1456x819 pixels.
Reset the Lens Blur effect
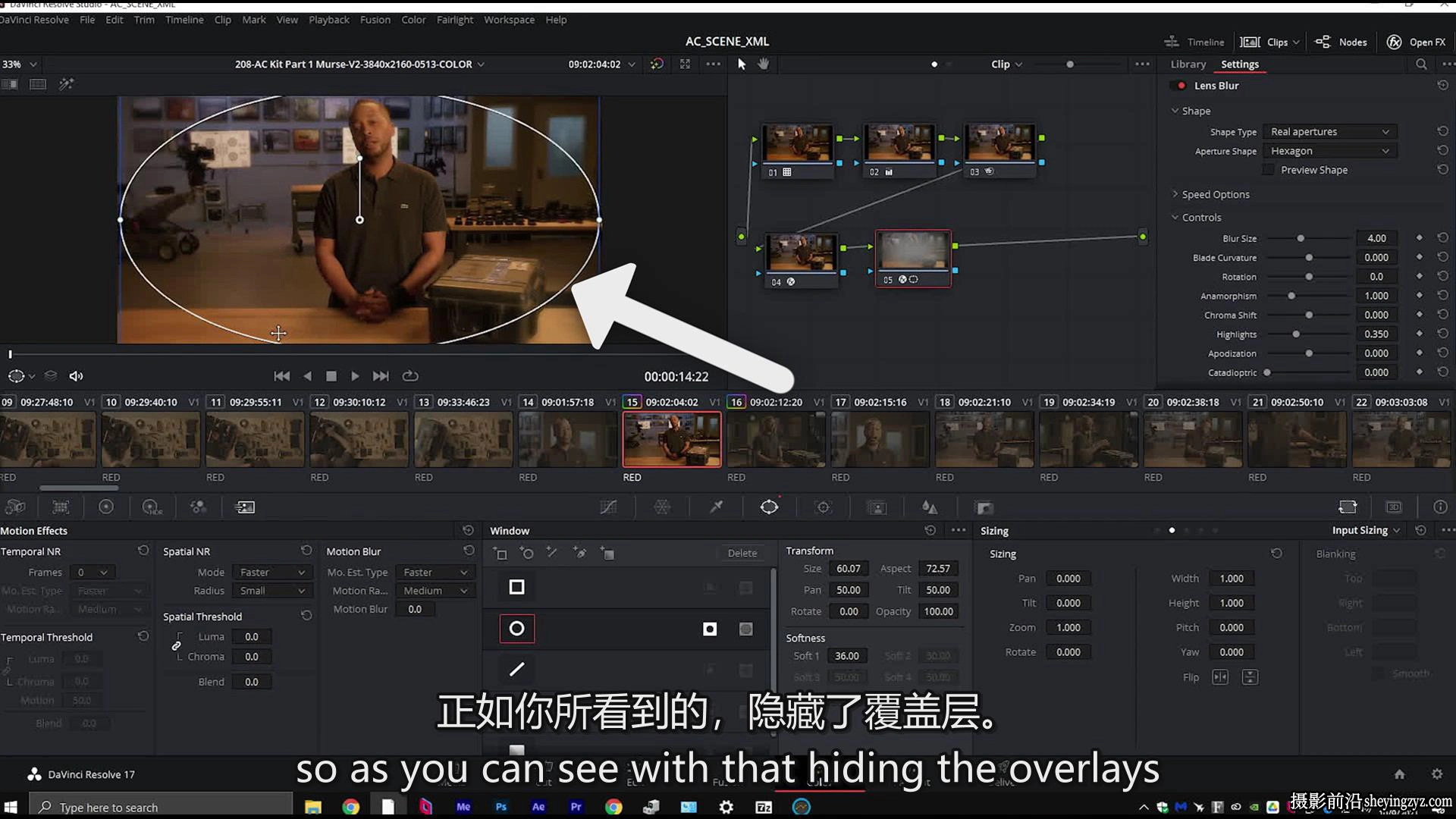[x=1442, y=86]
